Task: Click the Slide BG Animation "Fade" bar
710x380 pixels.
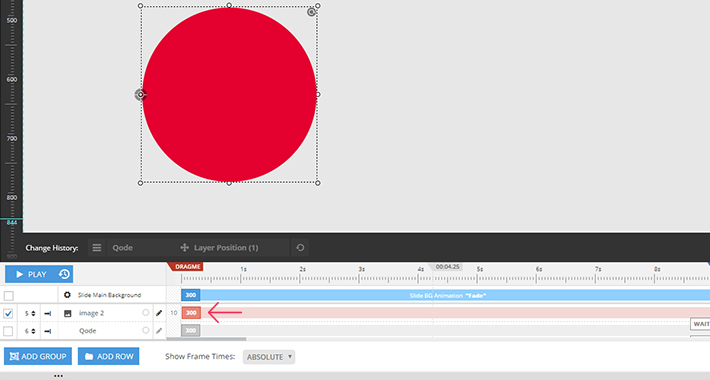Action: [x=448, y=295]
